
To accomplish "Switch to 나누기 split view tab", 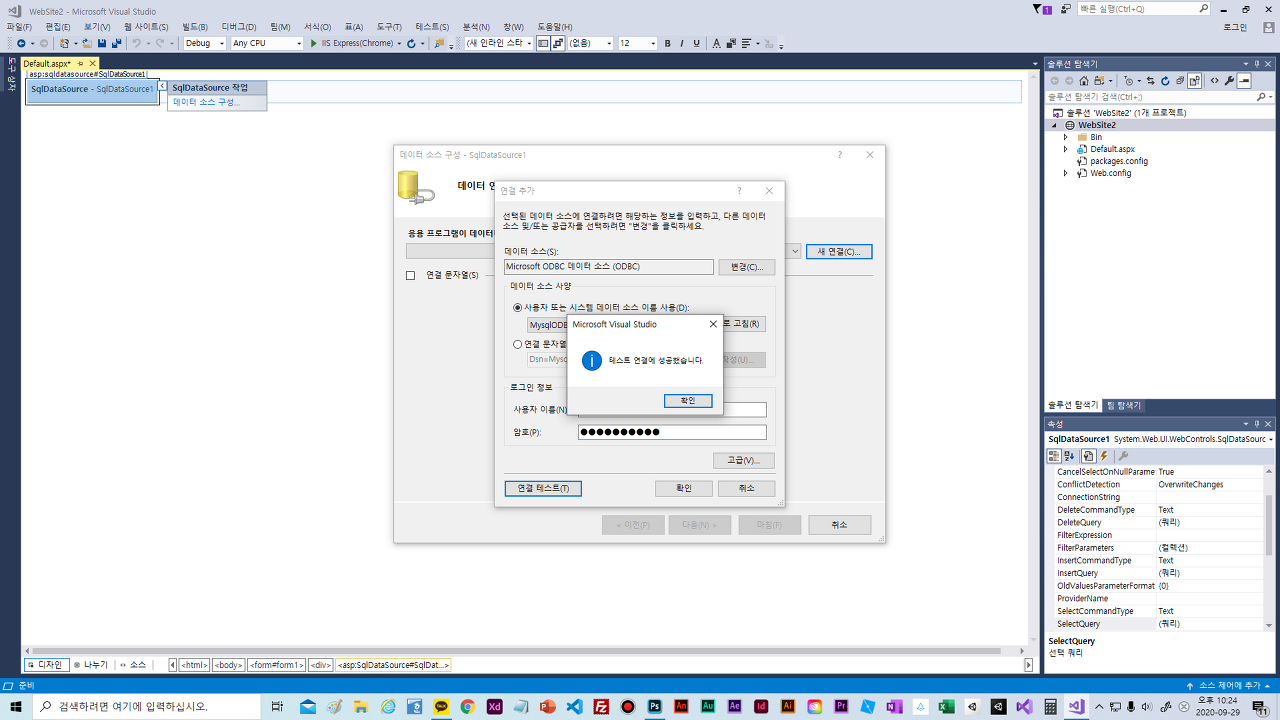I will [91, 665].
